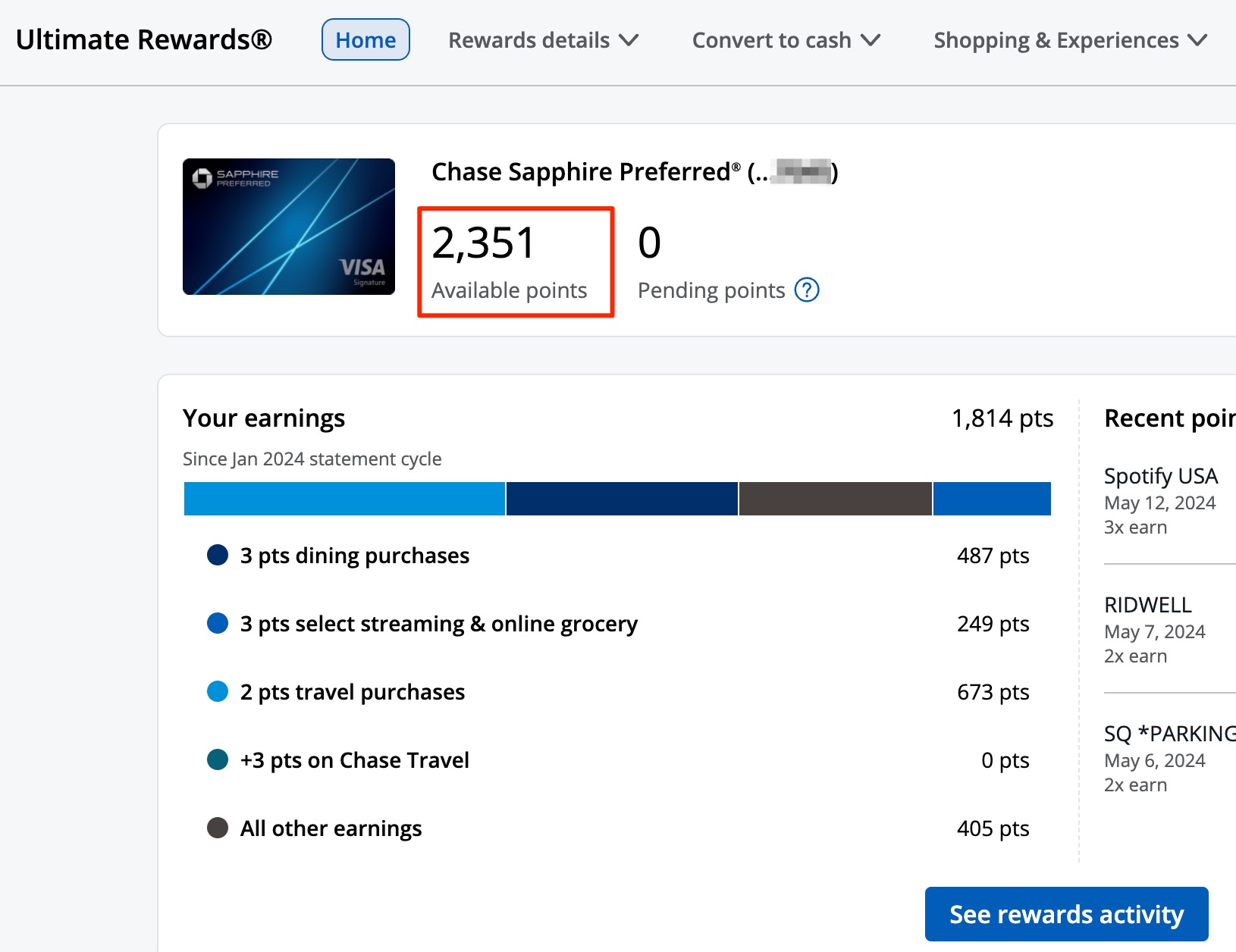The image size is (1236, 952).
Task: Expand the Rewards details dropdown
Action: point(543,39)
